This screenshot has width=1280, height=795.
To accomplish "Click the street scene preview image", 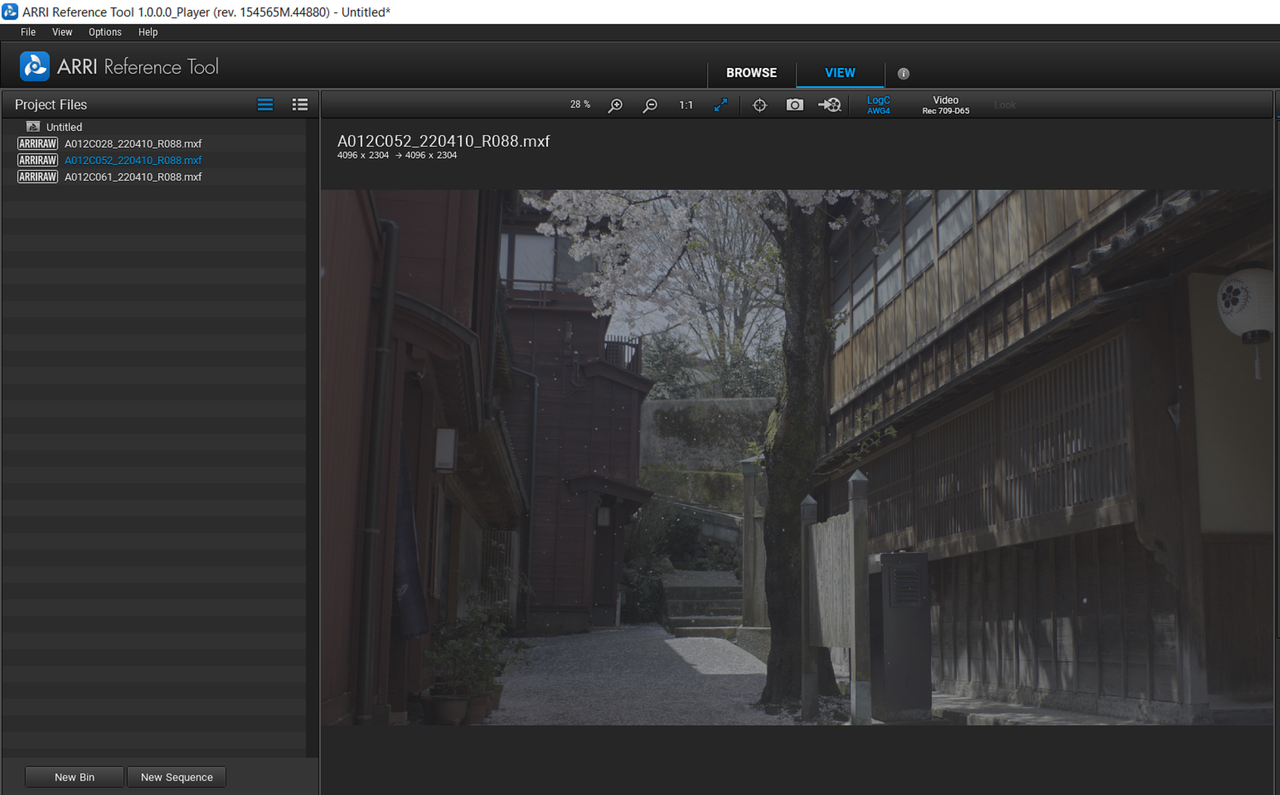I will click(797, 457).
